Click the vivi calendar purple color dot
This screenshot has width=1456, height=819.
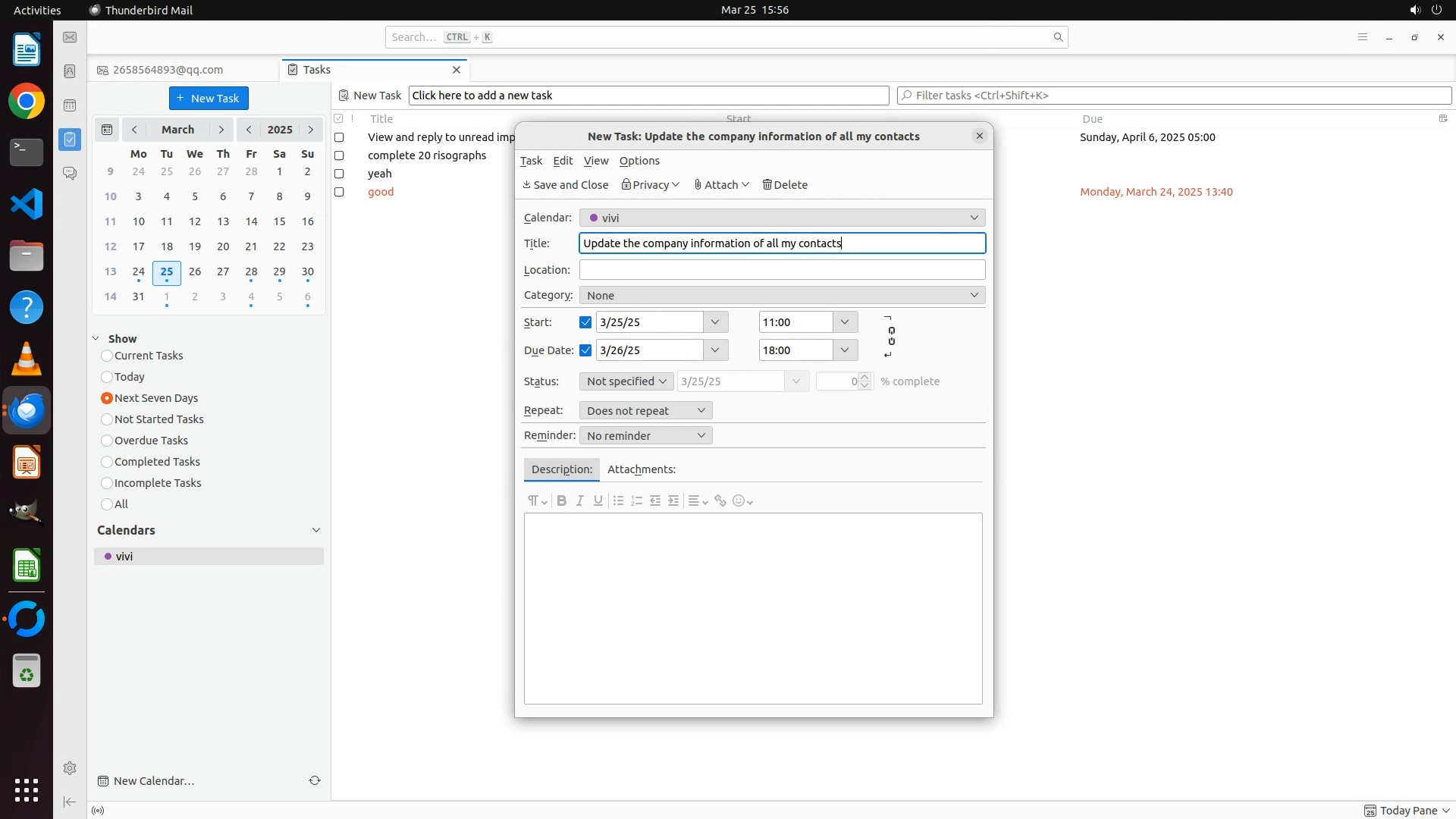tap(108, 557)
